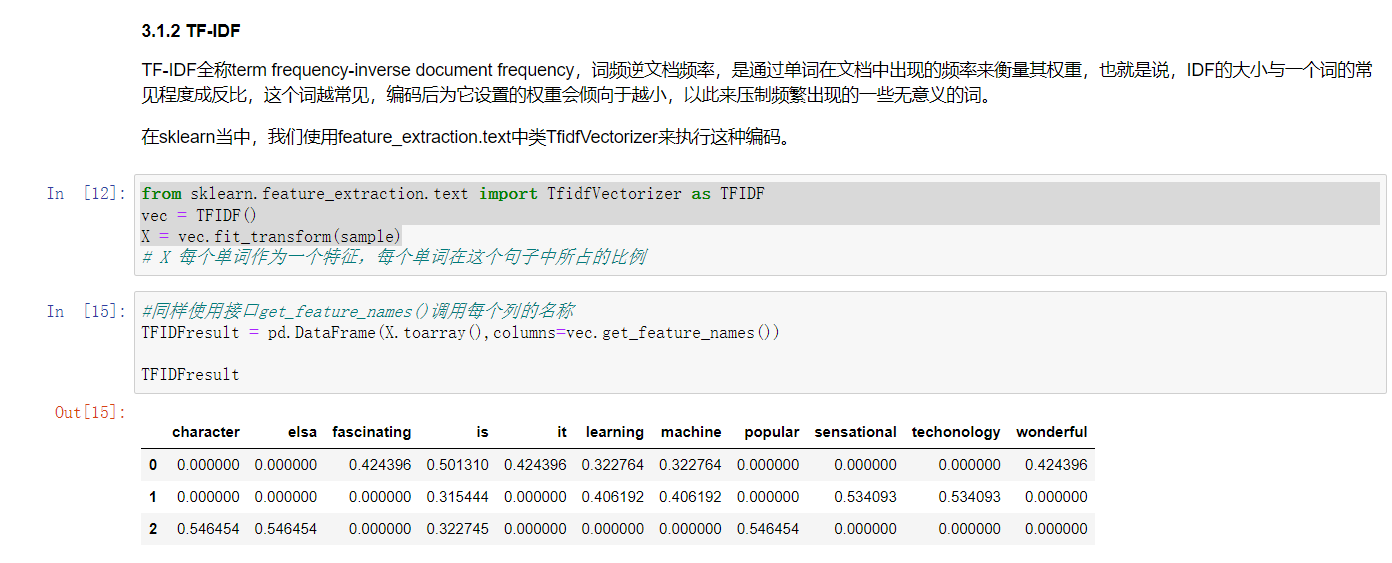Viewport: 1392px width, 563px height.
Task: Click the "character" column header
Action: coord(206,432)
